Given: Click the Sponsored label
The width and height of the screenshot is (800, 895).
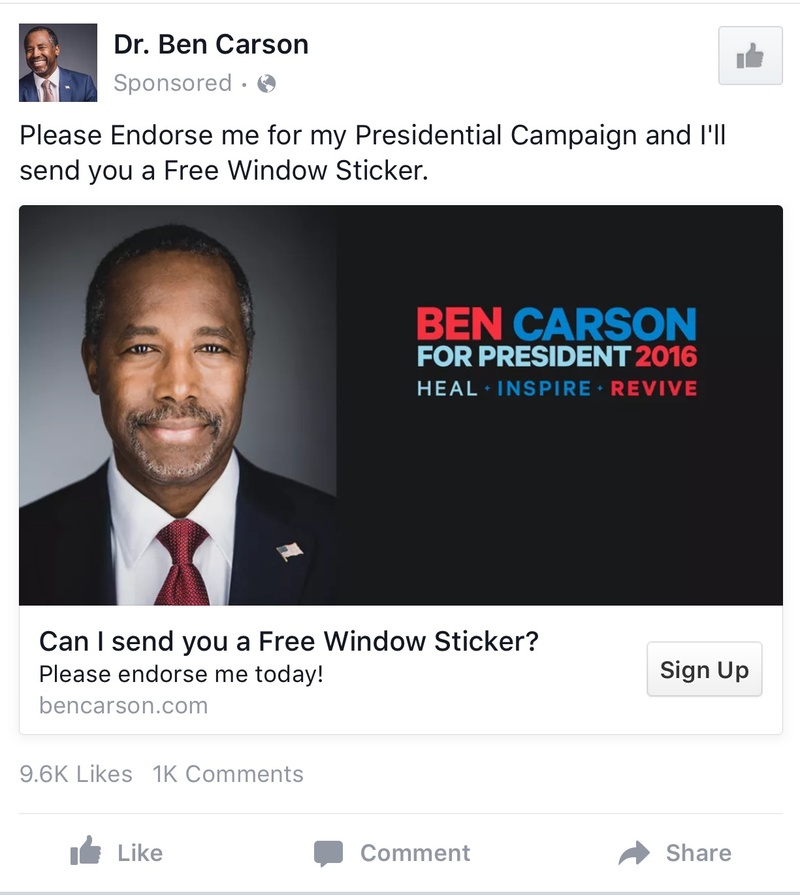Looking at the screenshot, I should 172,83.
